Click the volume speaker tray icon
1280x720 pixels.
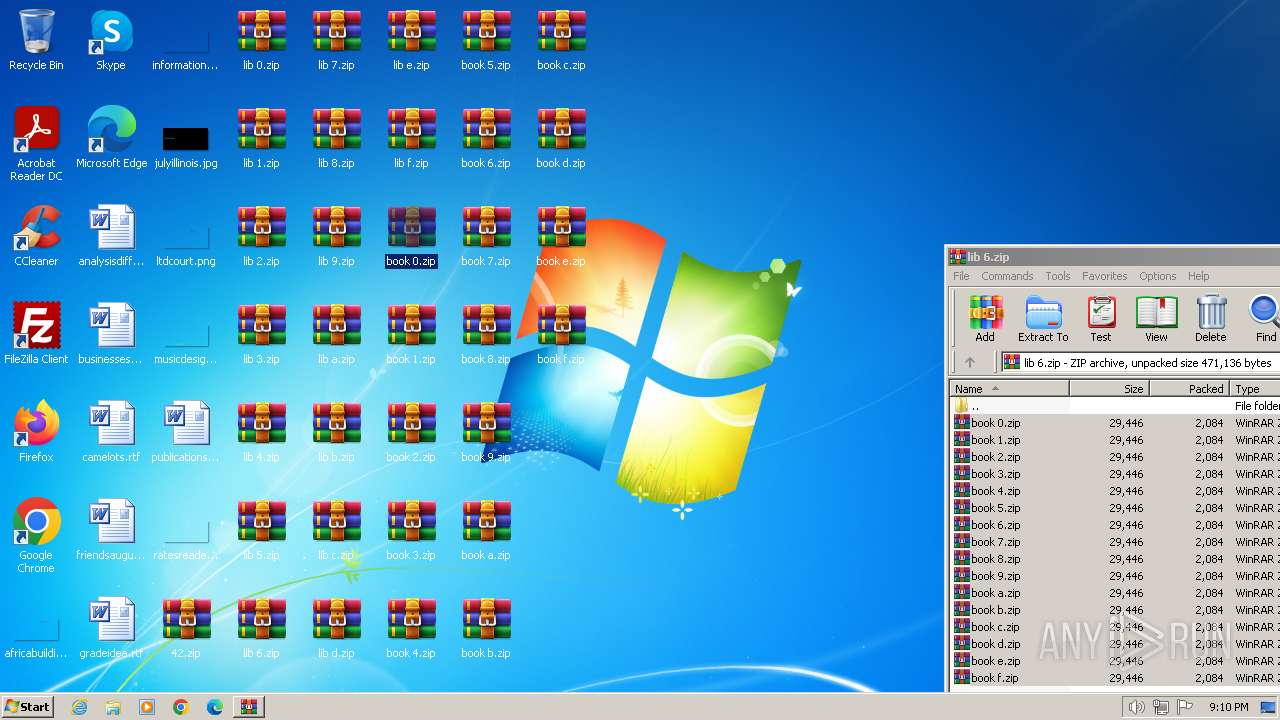1137,707
